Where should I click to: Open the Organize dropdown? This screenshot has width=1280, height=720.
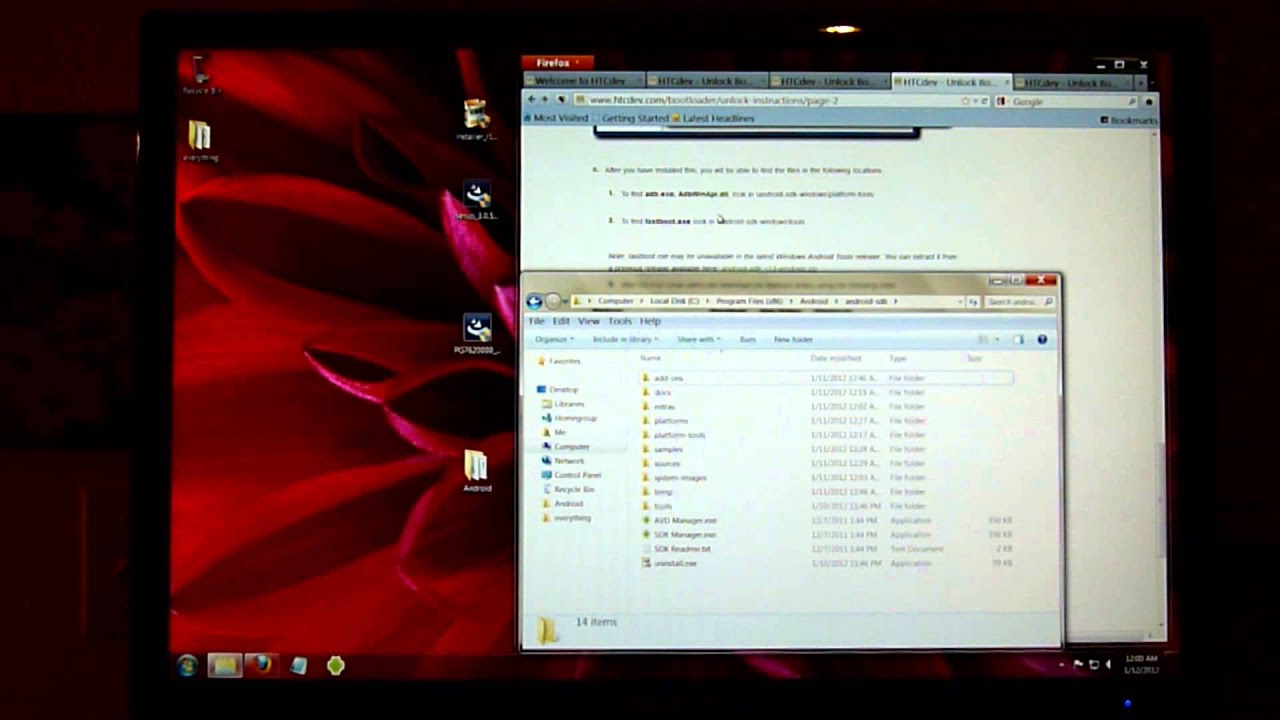coord(555,340)
